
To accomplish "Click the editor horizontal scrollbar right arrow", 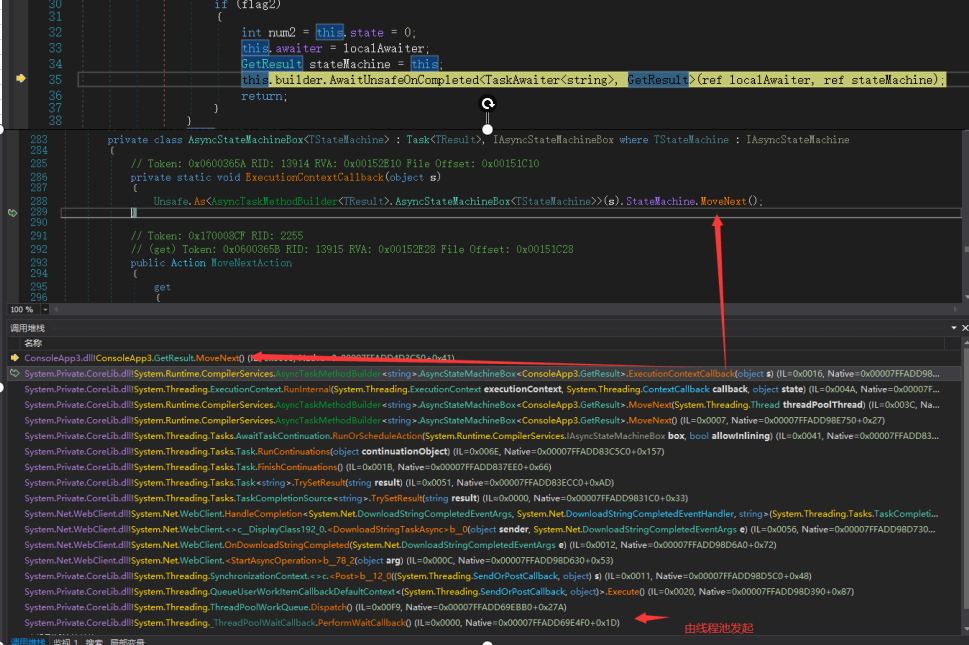I will (957, 309).
